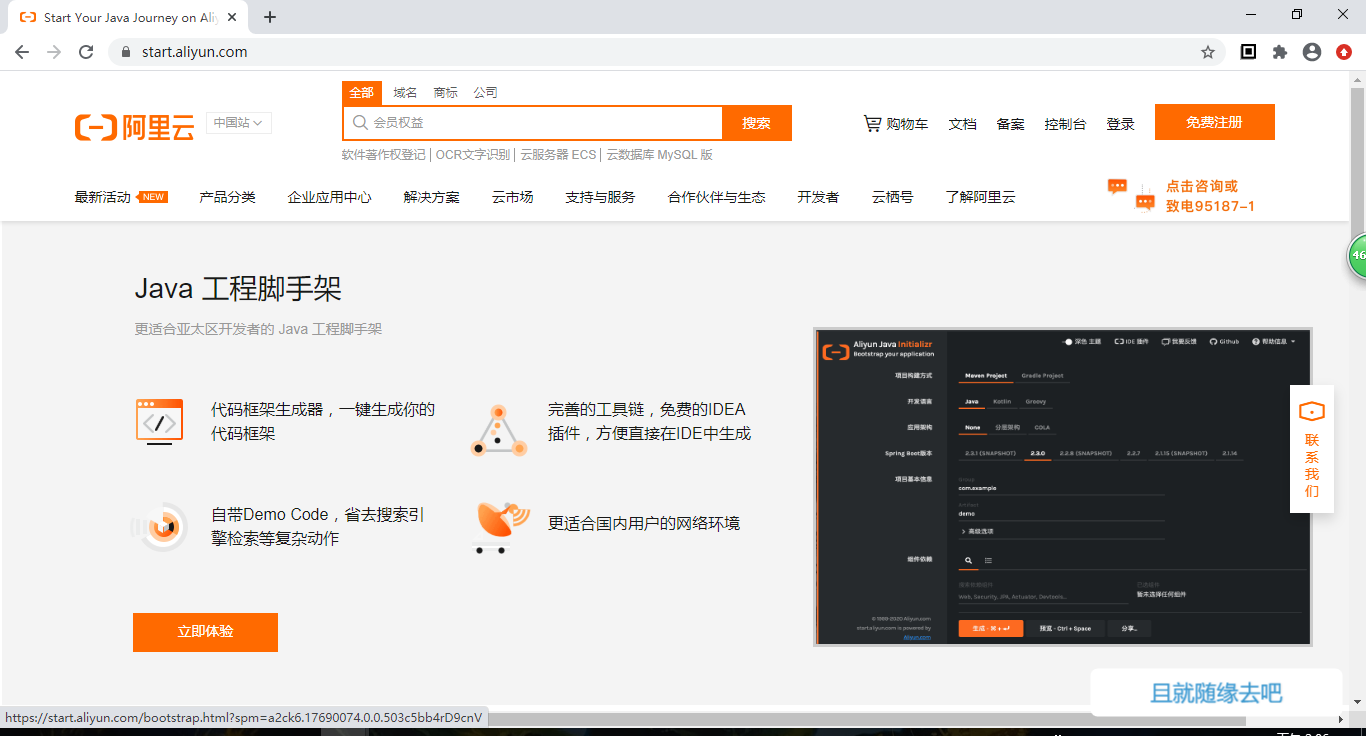Open the 备案 link

(1010, 124)
